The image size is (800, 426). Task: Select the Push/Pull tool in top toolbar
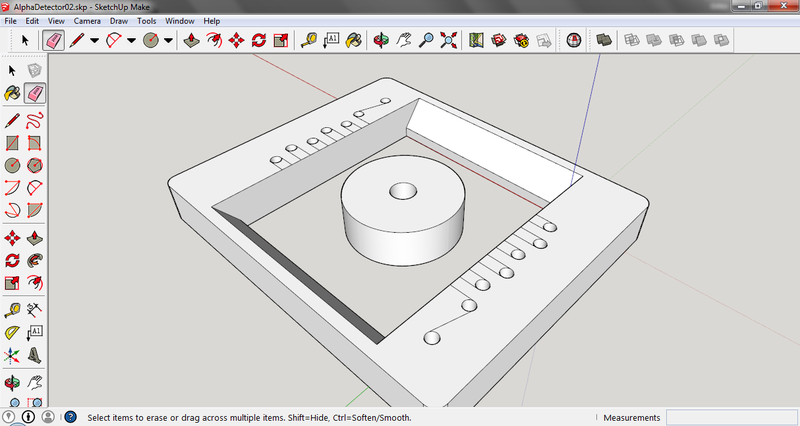(x=191, y=41)
